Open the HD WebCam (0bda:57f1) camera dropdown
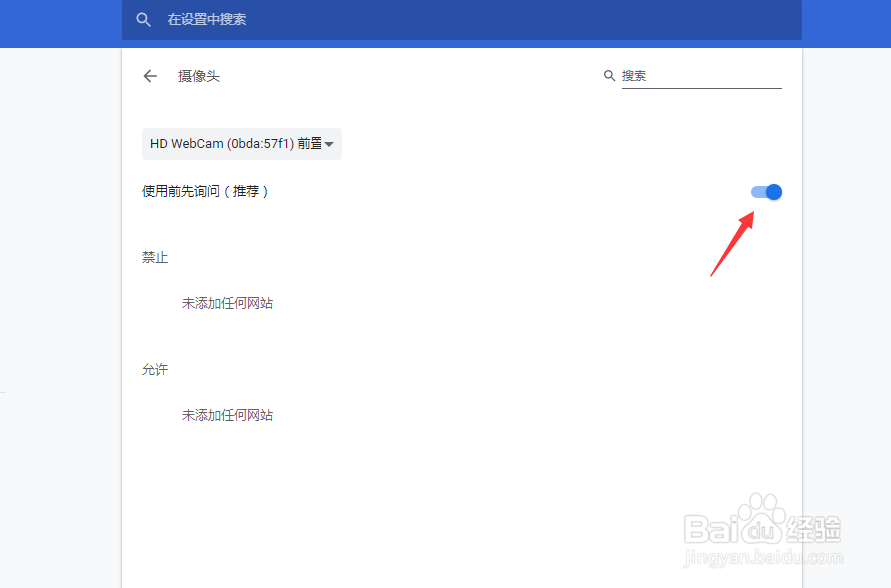 (x=240, y=144)
